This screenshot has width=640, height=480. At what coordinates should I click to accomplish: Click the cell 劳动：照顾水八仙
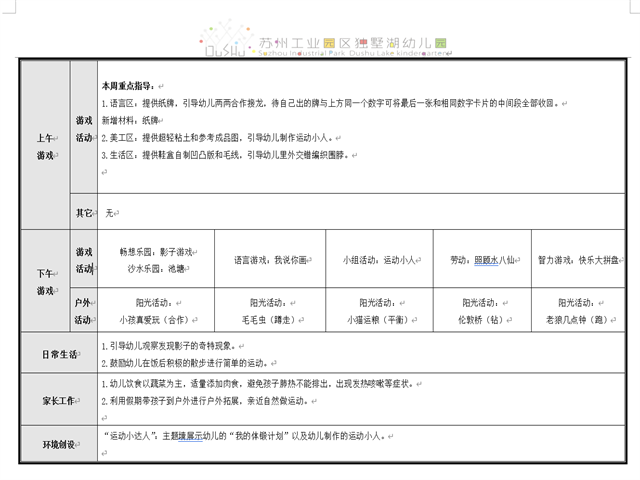click(482, 259)
